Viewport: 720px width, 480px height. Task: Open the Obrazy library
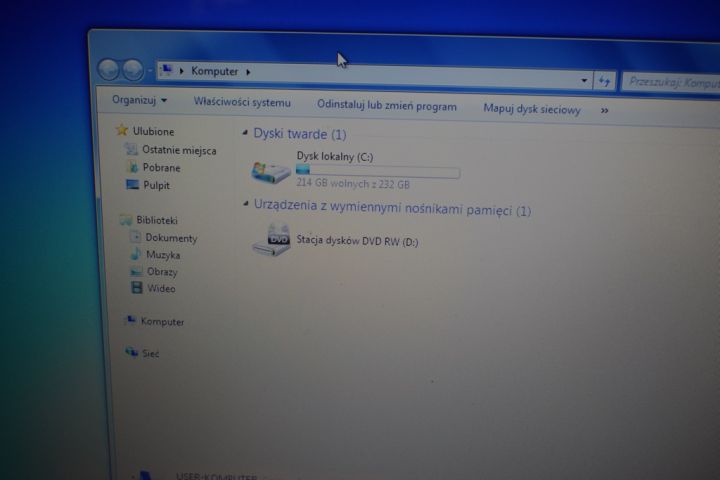161,272
